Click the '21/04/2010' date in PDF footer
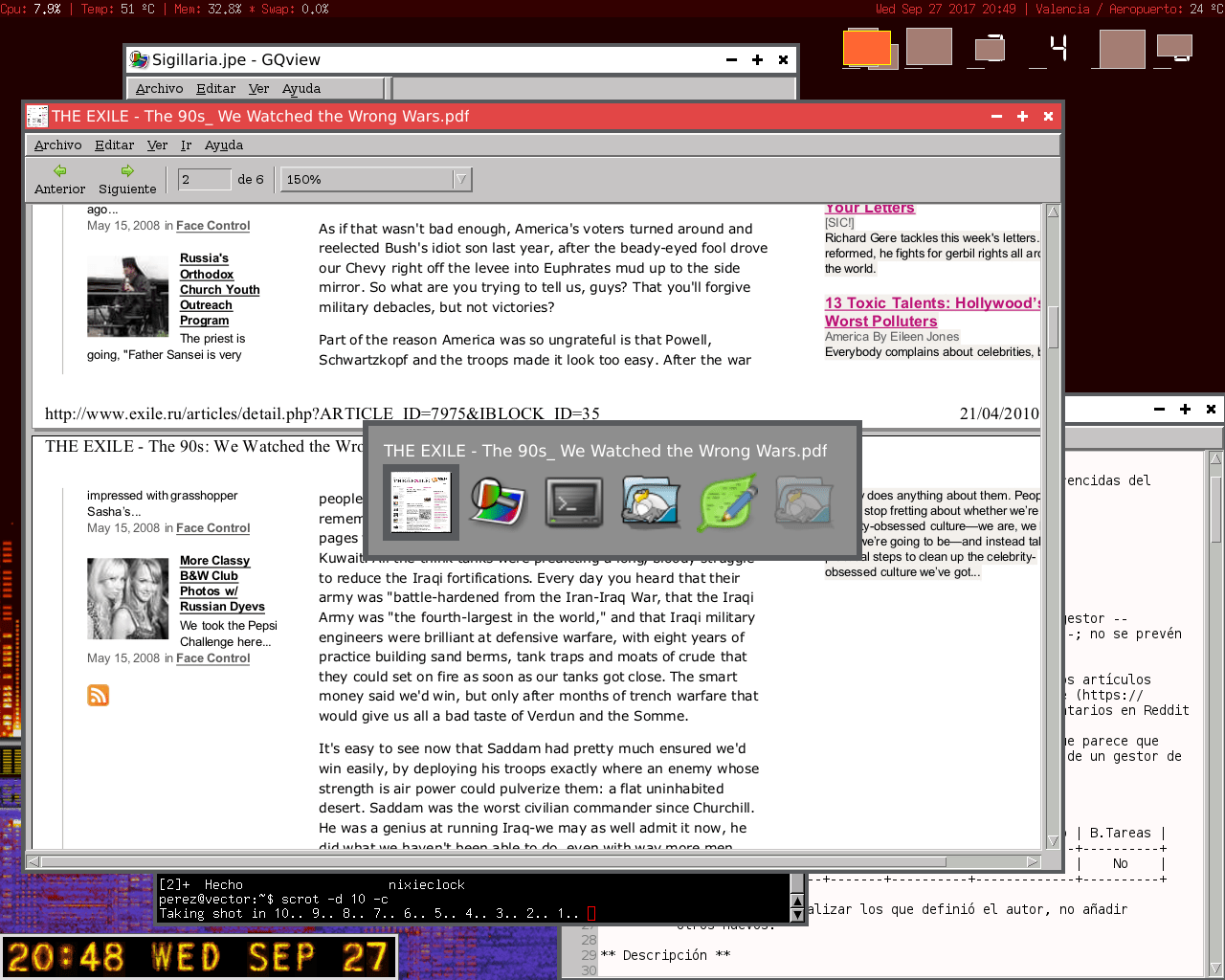 [999, 413]
